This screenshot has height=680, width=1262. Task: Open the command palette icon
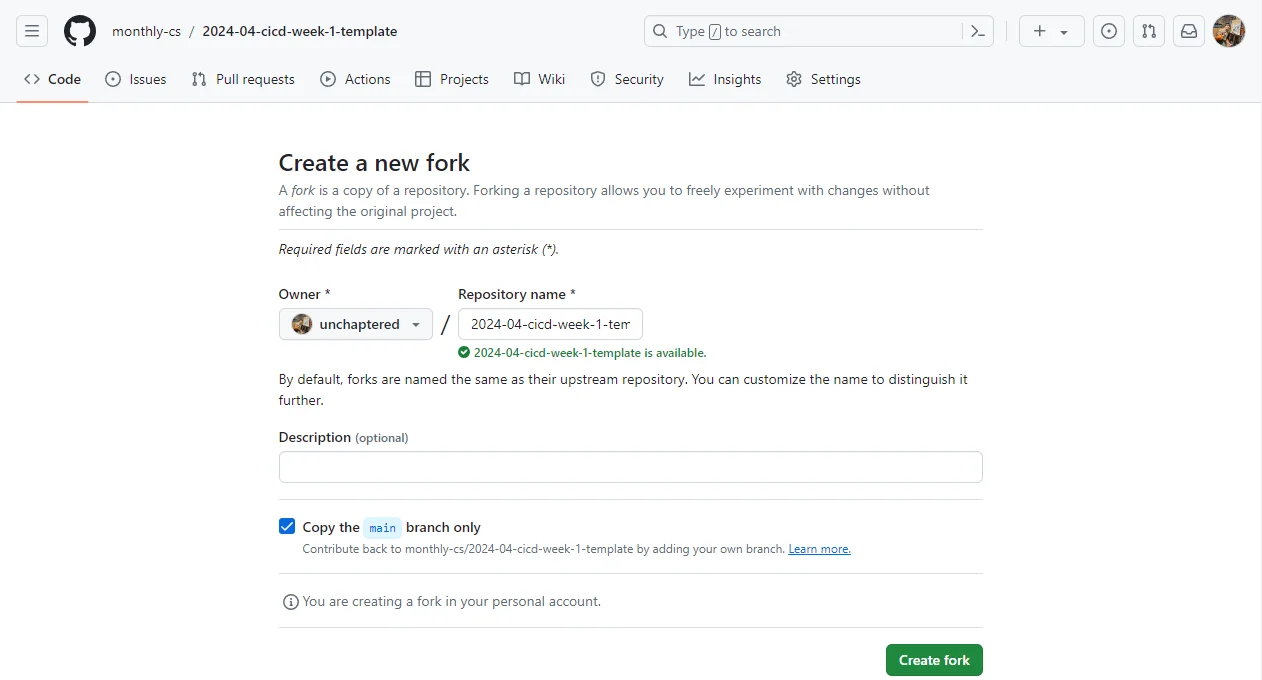click(x=978, y=31)
